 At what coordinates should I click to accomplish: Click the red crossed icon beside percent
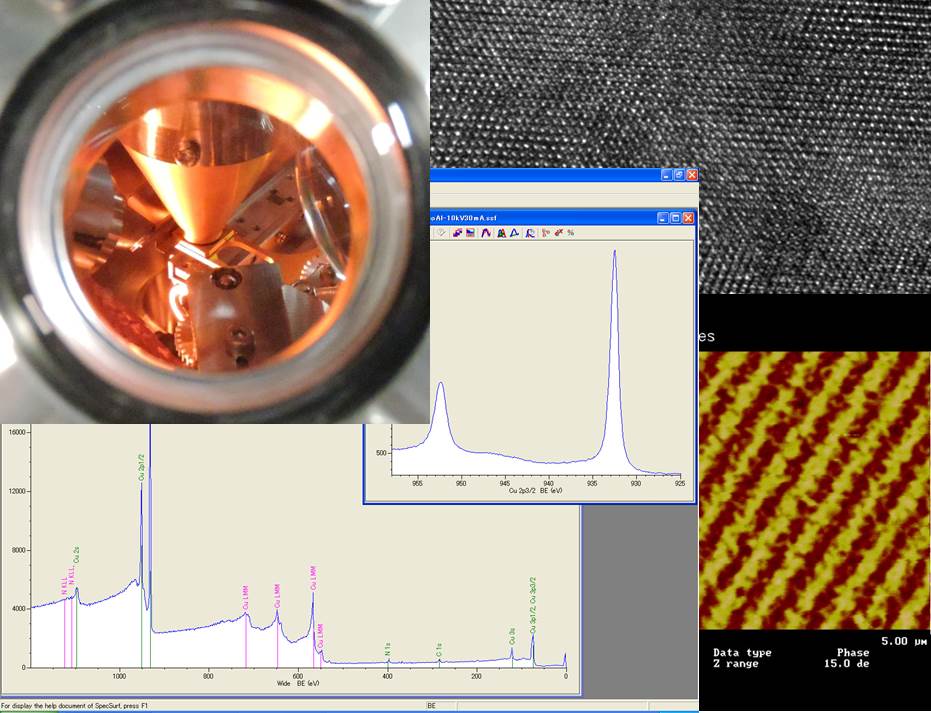[x=558, y=233]
